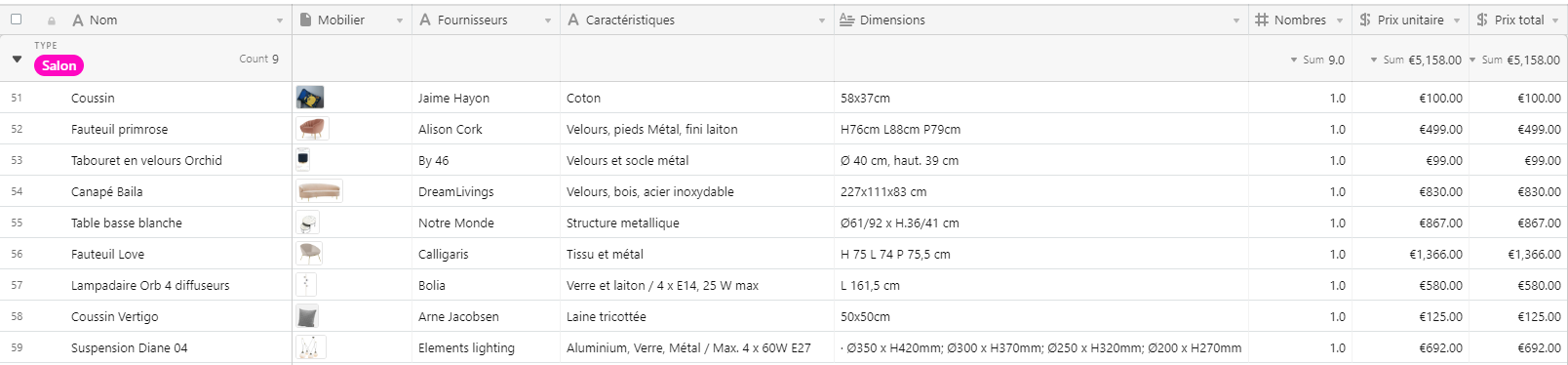
Task: Collapse the Salon group with the triangle
Action: point(17,60)
